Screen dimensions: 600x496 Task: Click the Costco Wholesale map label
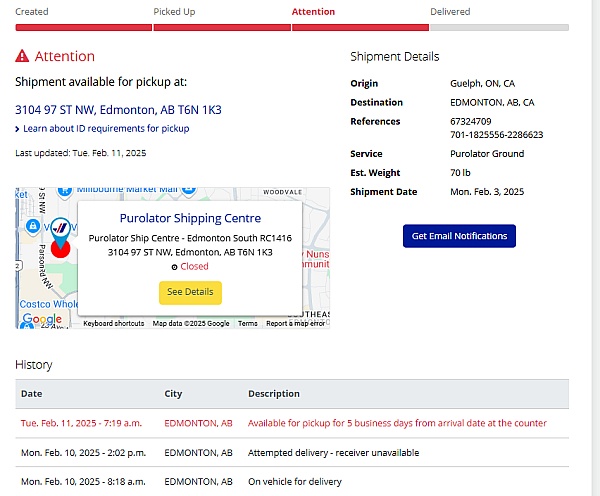[49, 304]
